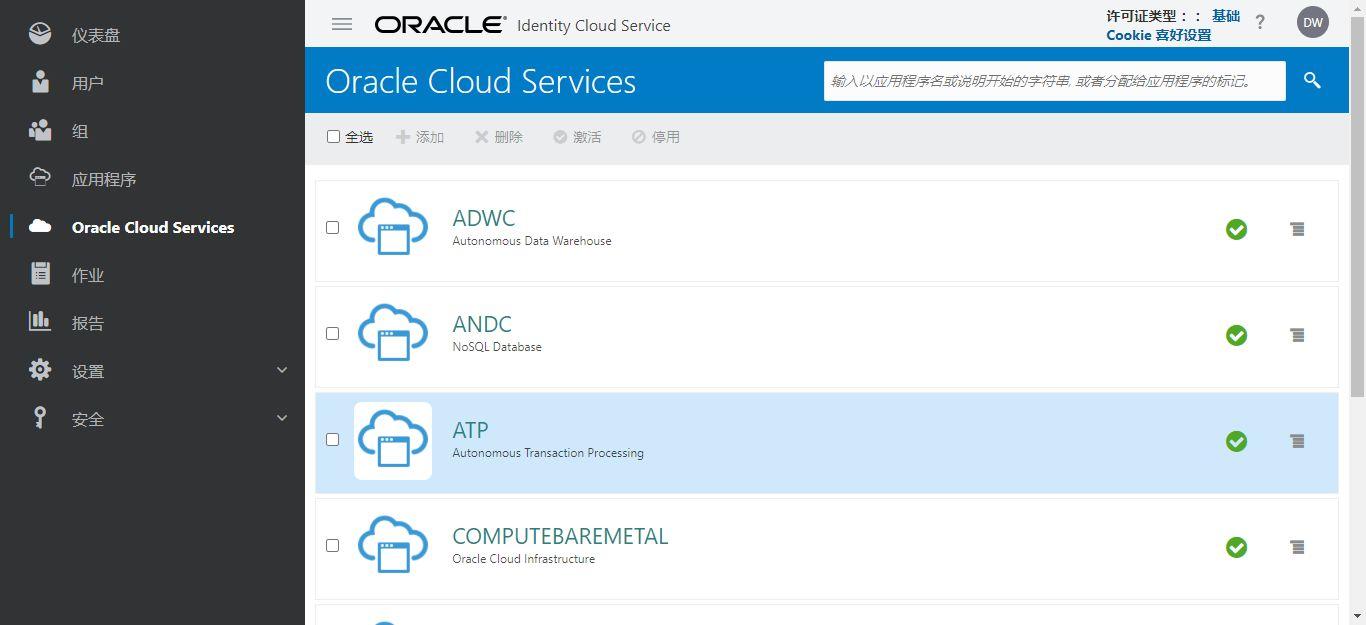Click the 'Autonomous Data Warehouse' description
Viewport: 1366px width, 625px height.
point(532,241)
